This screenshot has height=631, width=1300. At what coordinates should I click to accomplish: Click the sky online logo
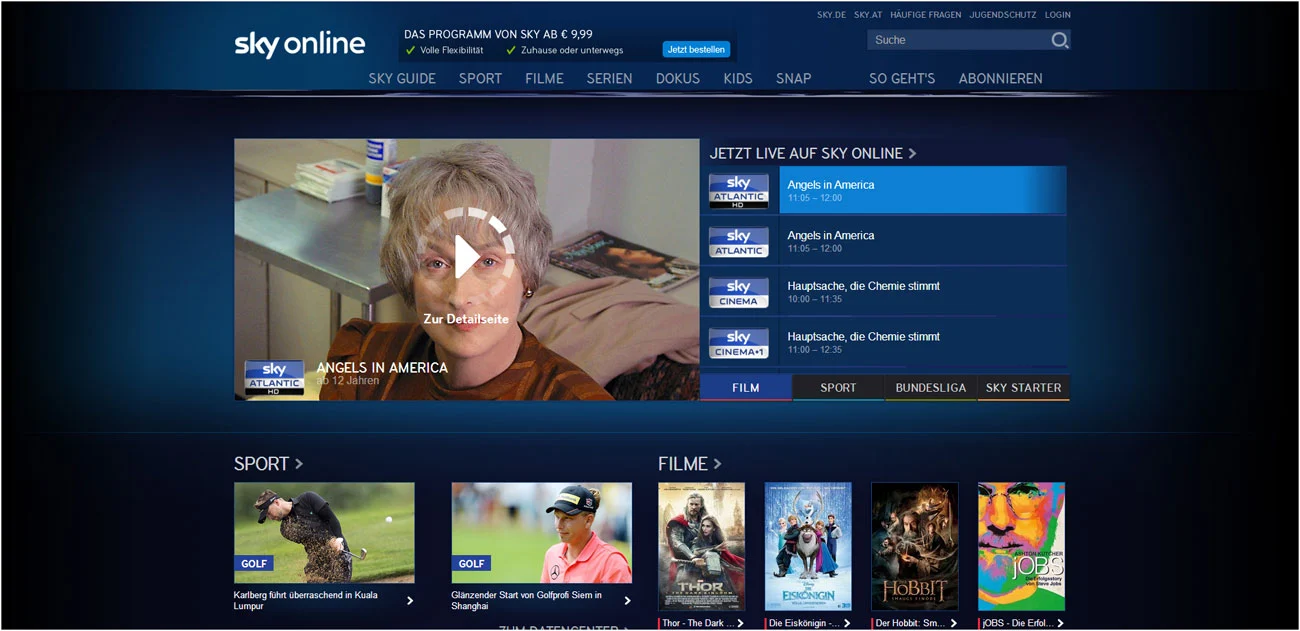299,45
